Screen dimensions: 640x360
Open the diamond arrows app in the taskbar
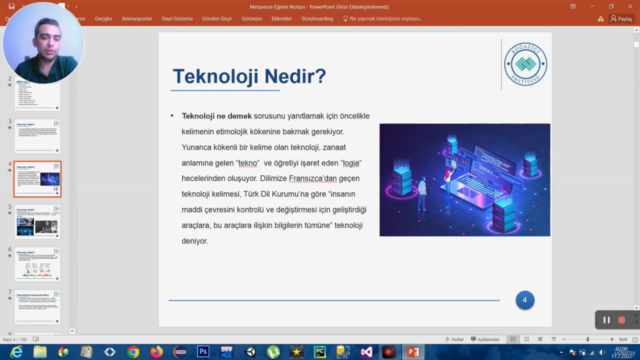[110, 352]
